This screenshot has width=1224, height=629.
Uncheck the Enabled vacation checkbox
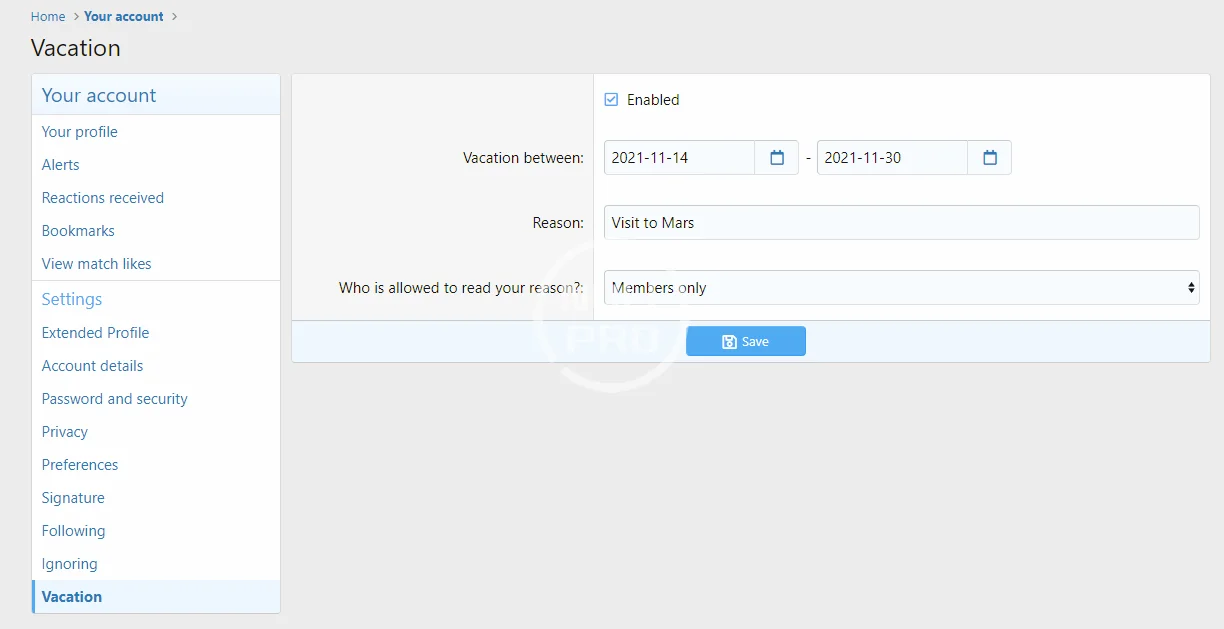[612, 100]
